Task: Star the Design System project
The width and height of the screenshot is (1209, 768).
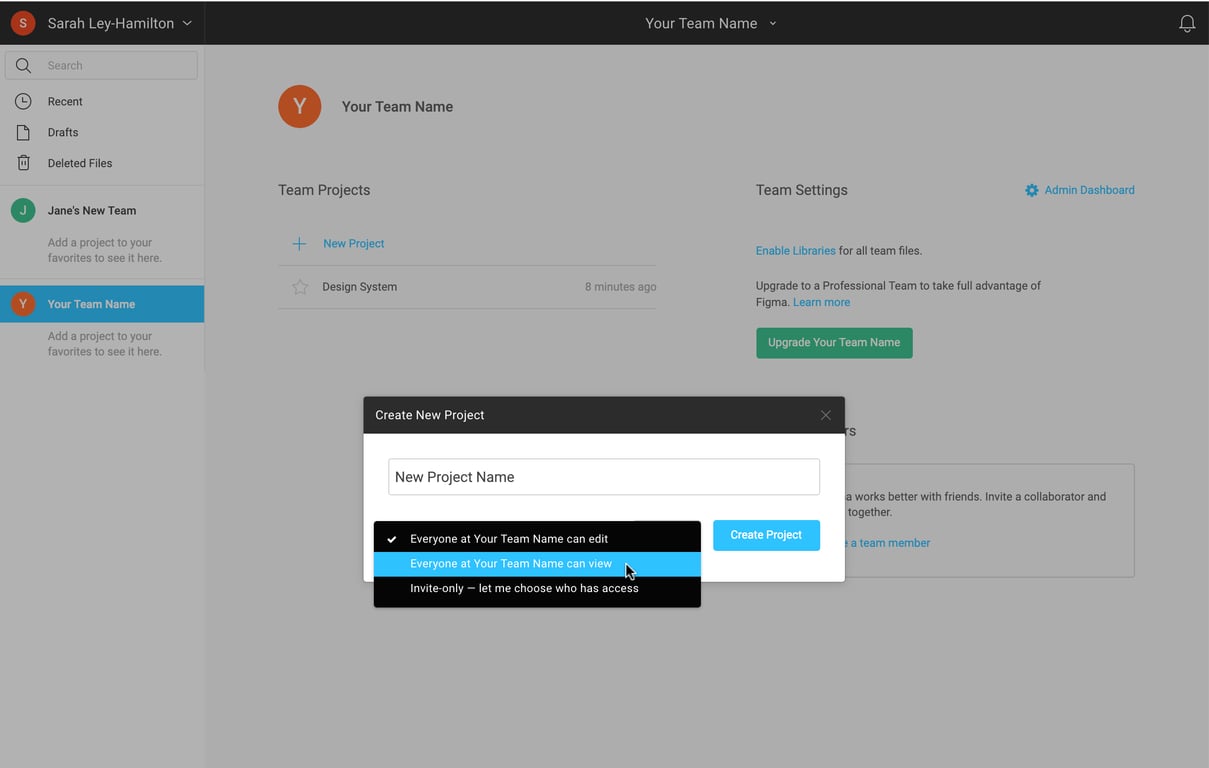Action: [x=300, y=287]
